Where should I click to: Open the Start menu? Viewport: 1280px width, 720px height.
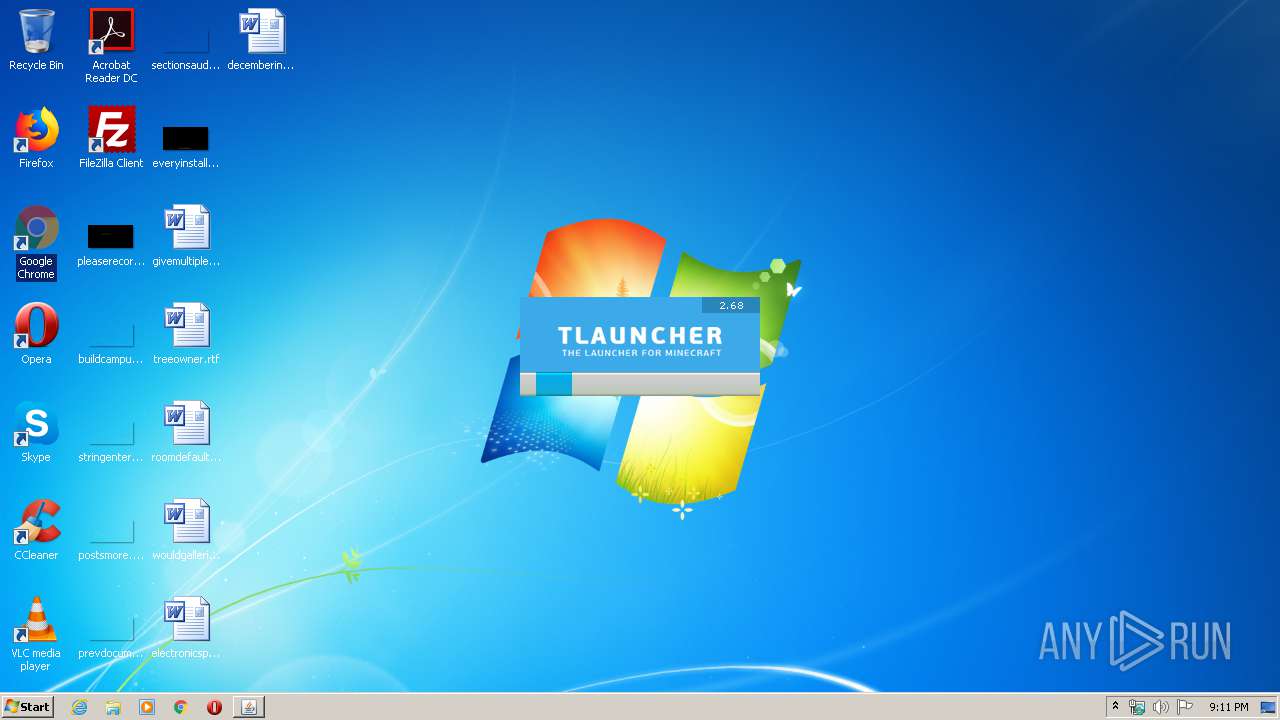tap(27, 707)
